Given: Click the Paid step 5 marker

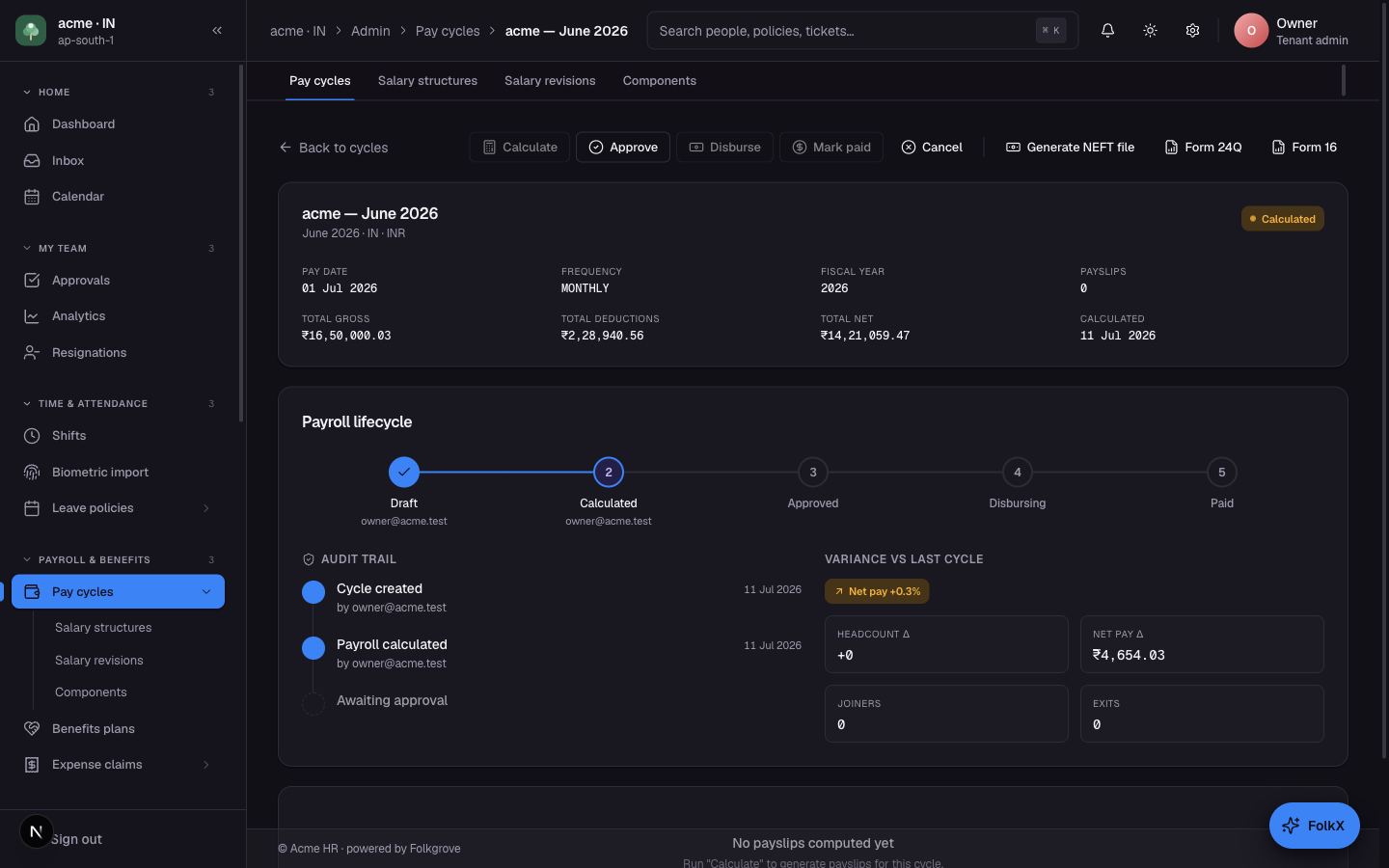Looking at the screenshot, I should (x=1222, y=473).
